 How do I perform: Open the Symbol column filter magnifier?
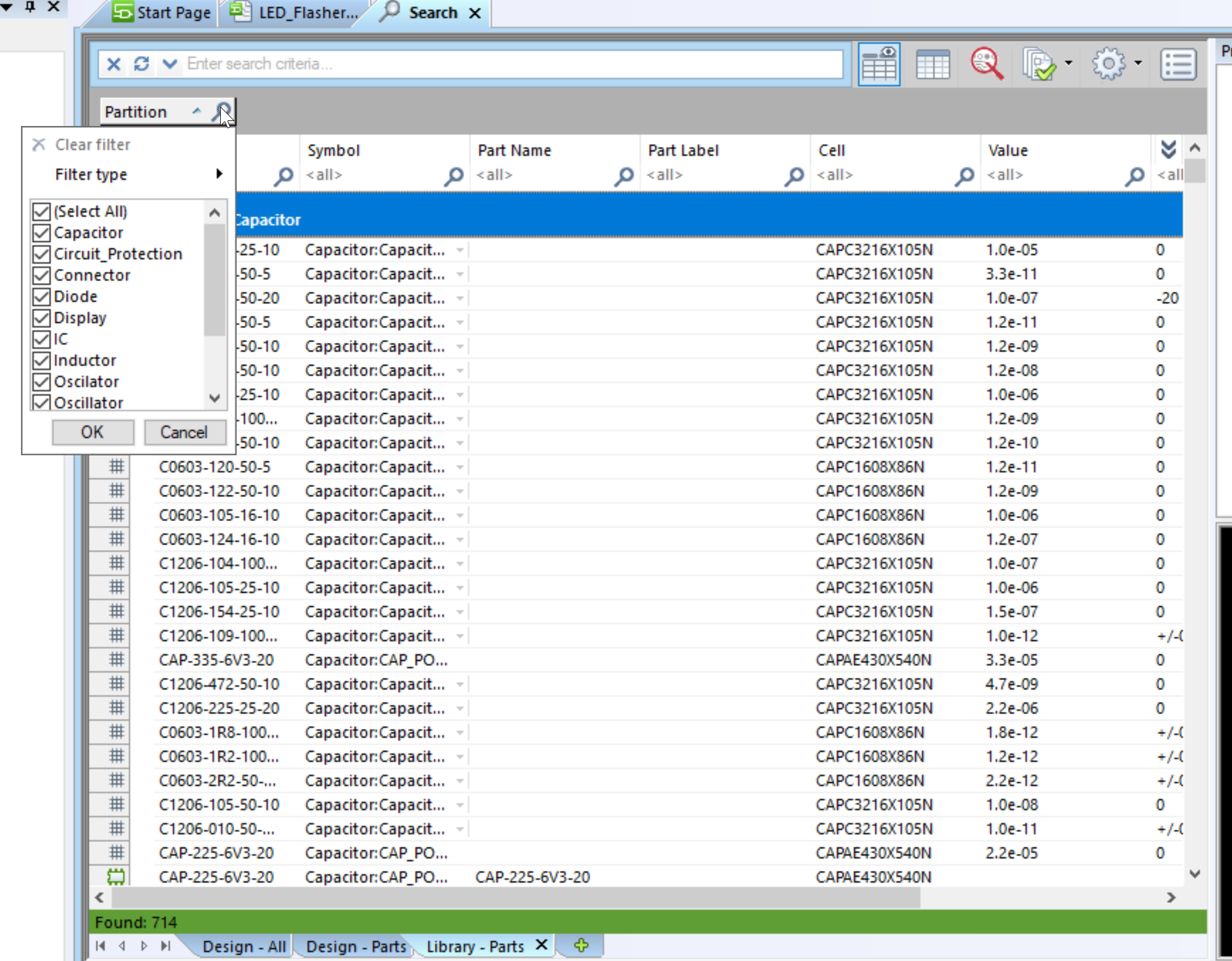pyautogui.click(x=454, y=176)
